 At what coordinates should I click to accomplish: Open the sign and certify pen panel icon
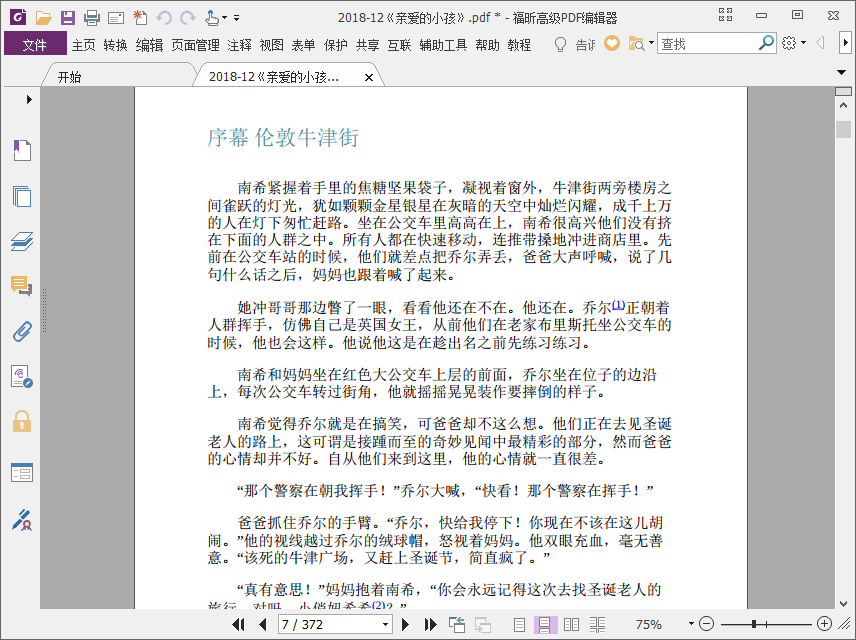coord(22,520)
